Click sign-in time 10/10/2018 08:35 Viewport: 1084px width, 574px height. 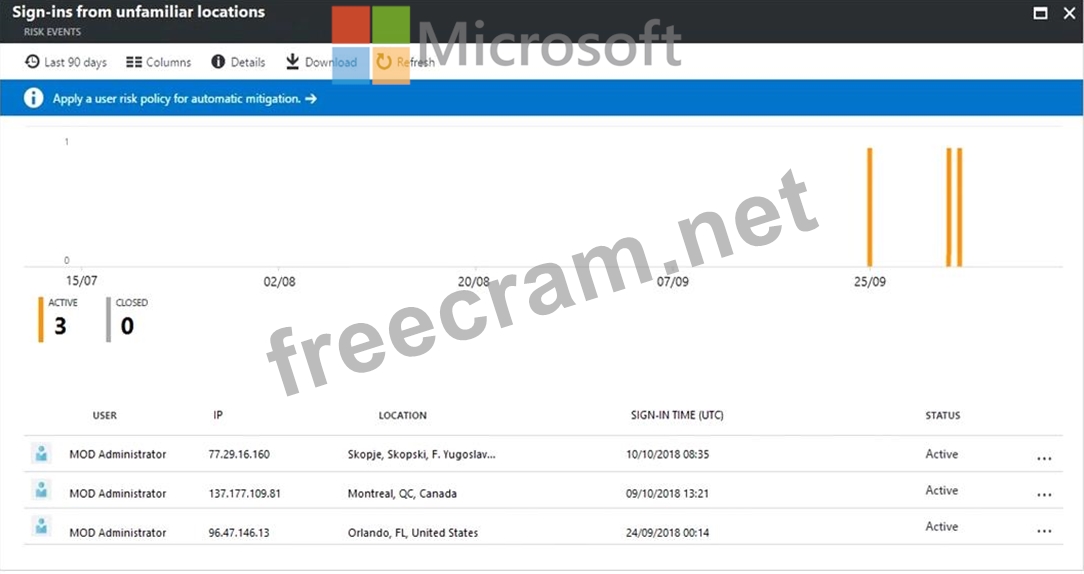click(x=667, y=454)
